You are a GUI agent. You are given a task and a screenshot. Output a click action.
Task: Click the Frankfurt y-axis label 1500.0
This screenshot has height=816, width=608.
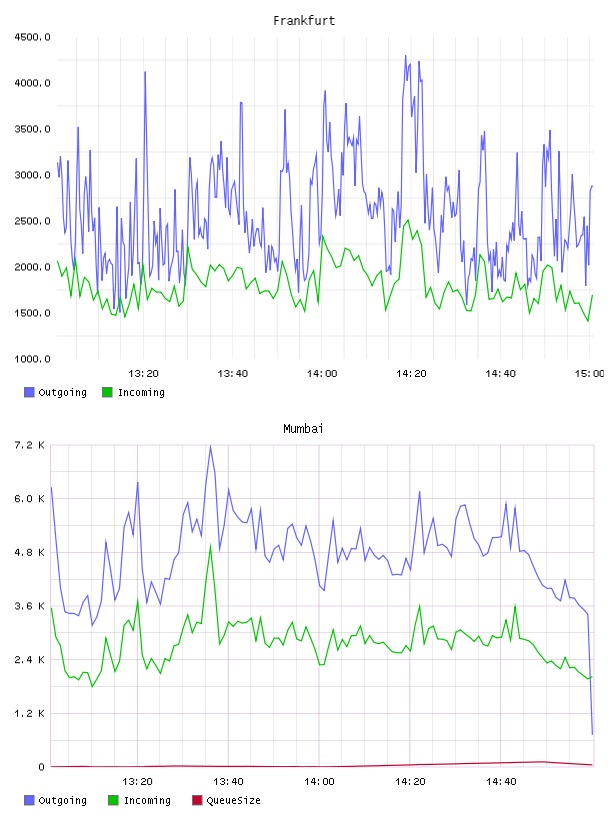[32, 313]
